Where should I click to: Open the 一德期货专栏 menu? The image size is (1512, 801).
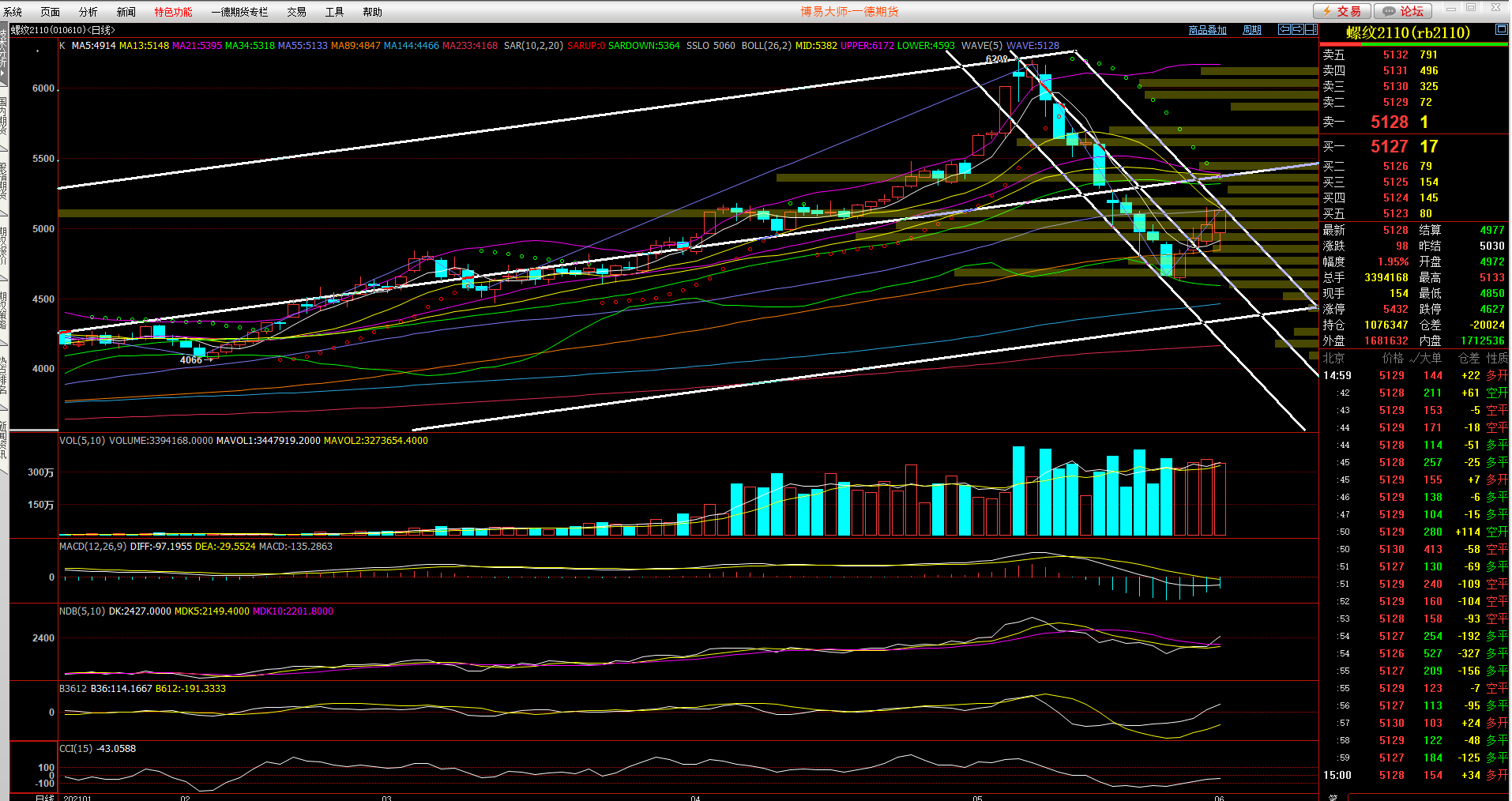[239, 12]
